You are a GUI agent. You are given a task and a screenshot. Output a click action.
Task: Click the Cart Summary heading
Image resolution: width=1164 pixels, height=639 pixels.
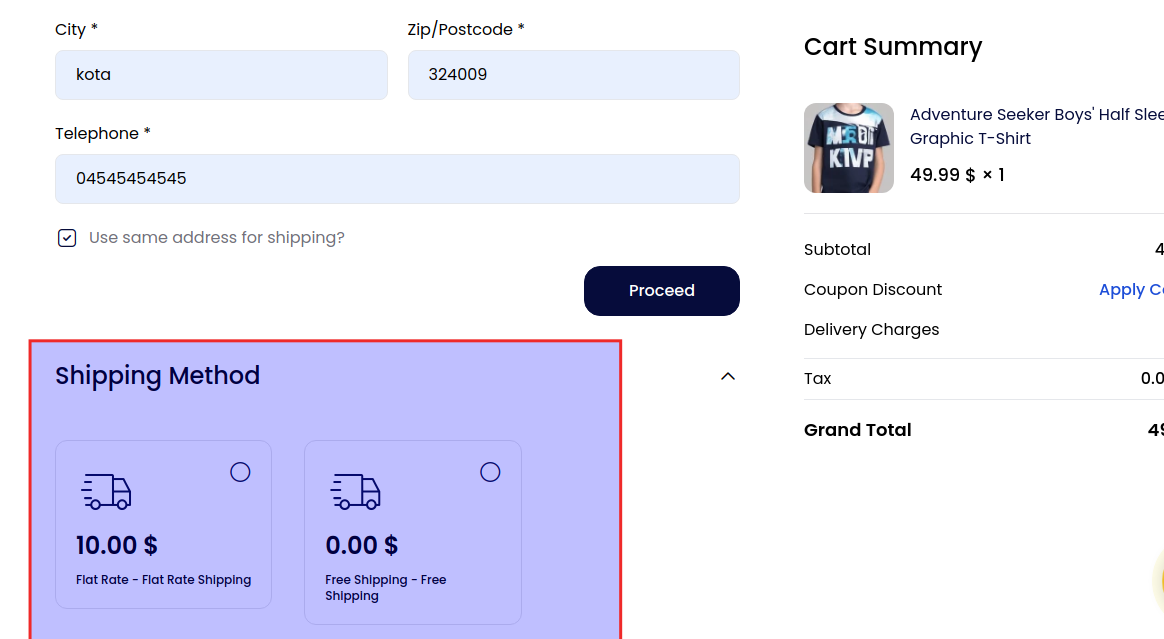(x=892, y=46)
